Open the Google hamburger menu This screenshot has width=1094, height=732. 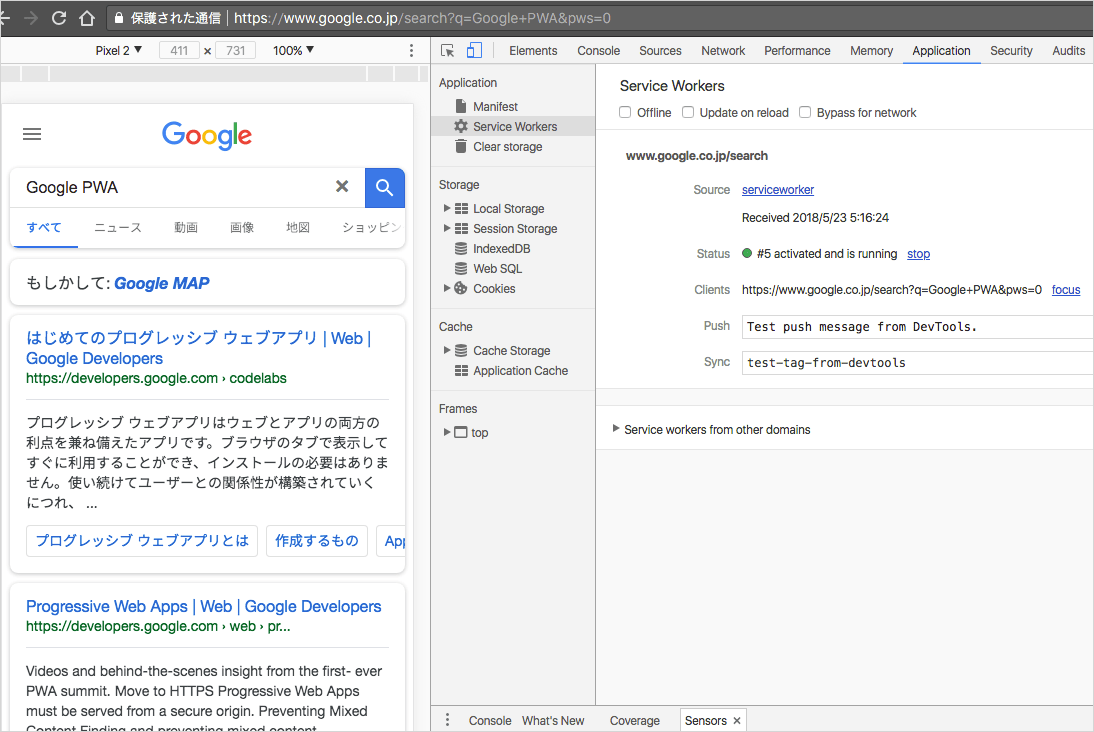[32, 134]
